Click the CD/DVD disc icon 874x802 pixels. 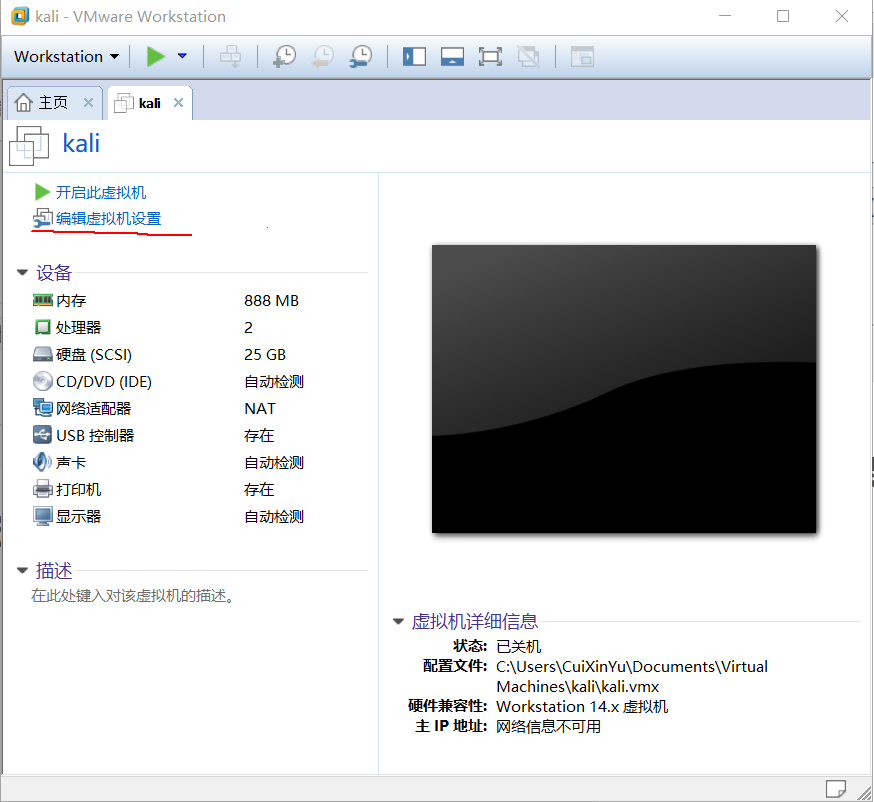42,381
